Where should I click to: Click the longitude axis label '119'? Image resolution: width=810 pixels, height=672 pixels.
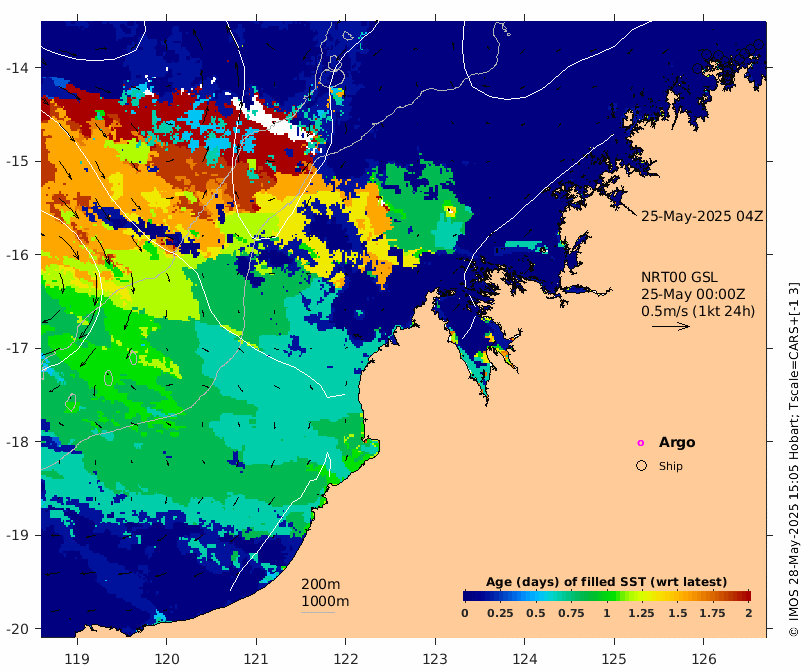pos(77,659)
